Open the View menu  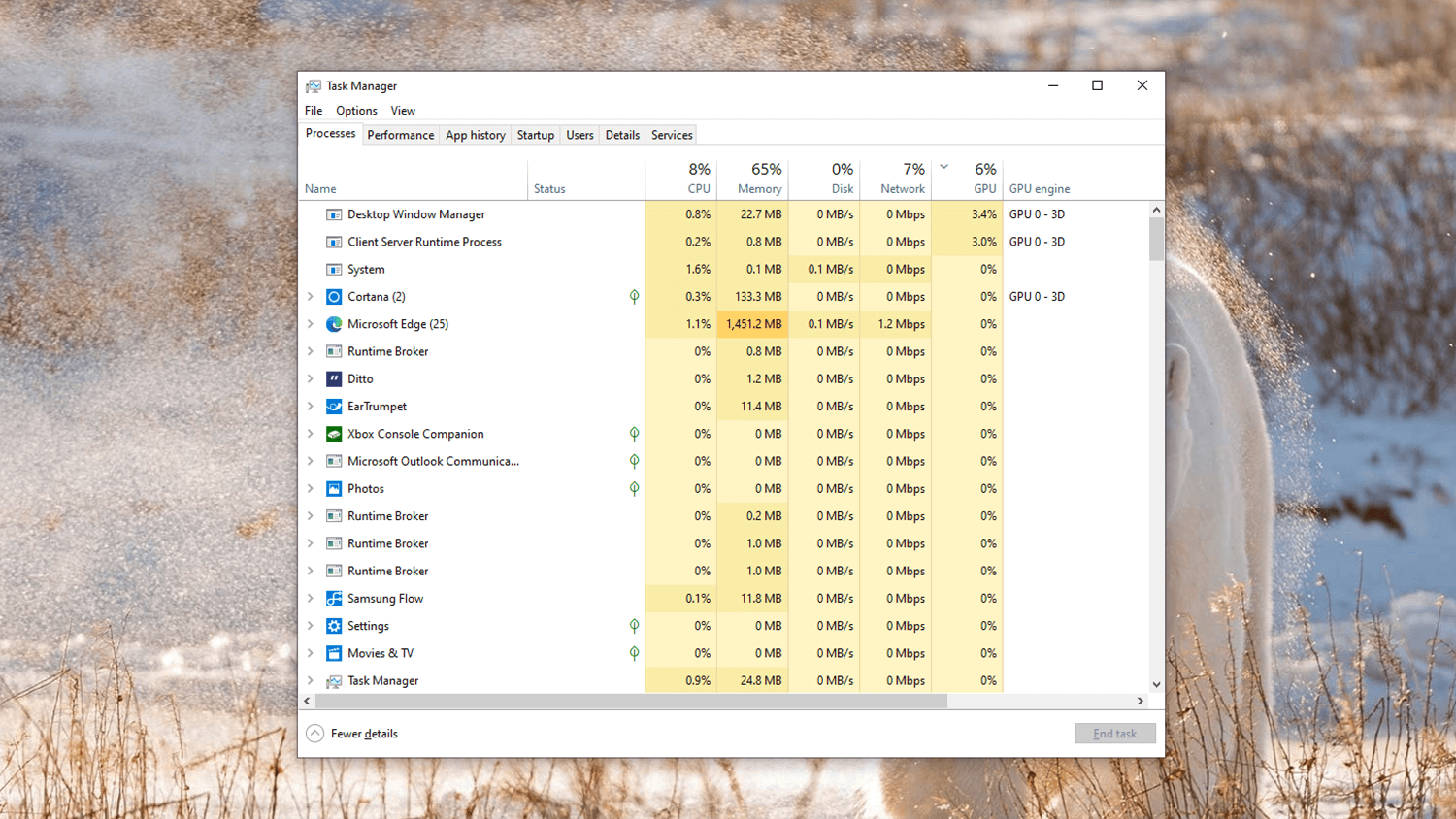pyautogui.click(x=403, y=111)
